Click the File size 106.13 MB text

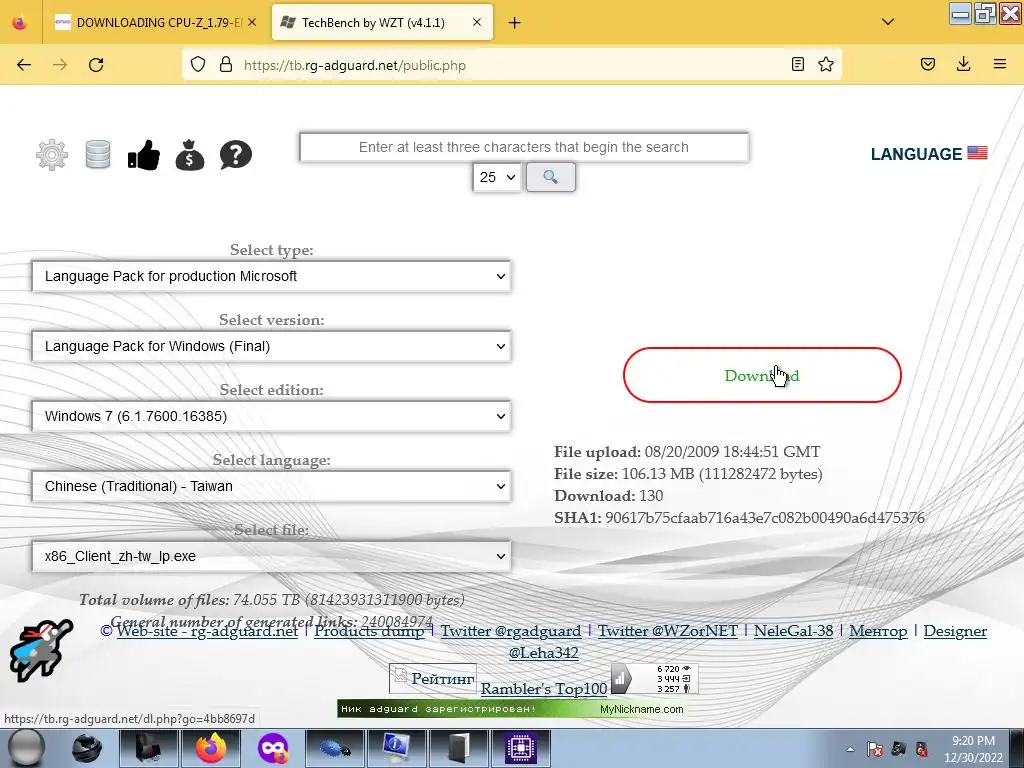click(688, 473)
